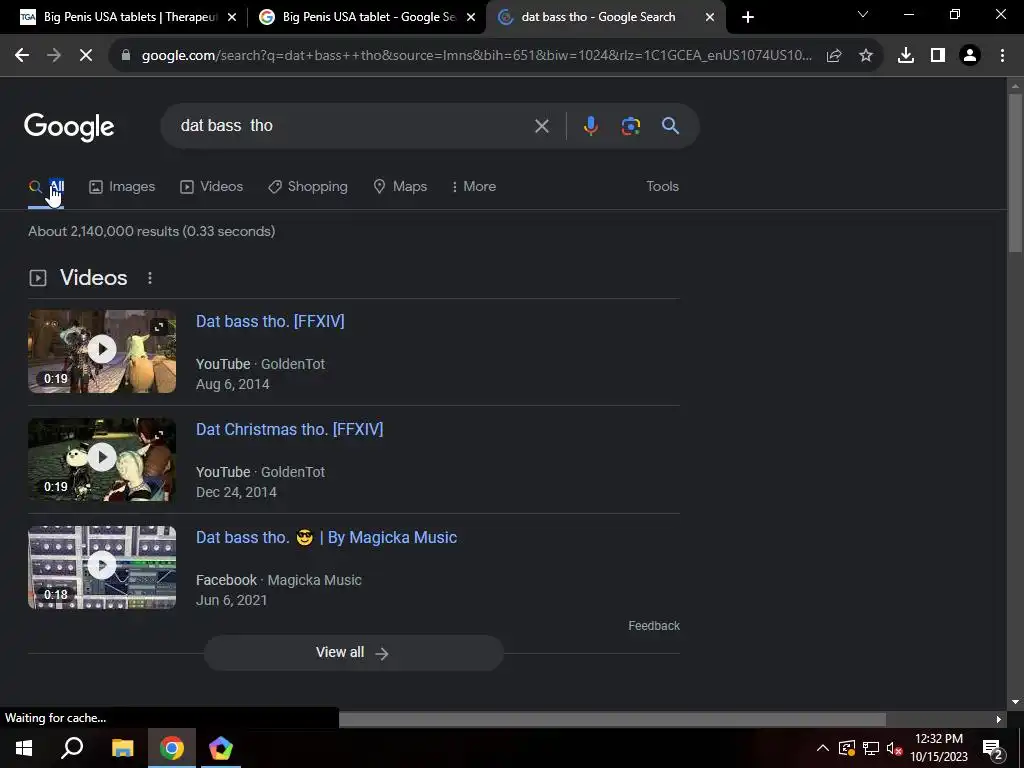Open the Windows Start menu

tap(24, 748)
